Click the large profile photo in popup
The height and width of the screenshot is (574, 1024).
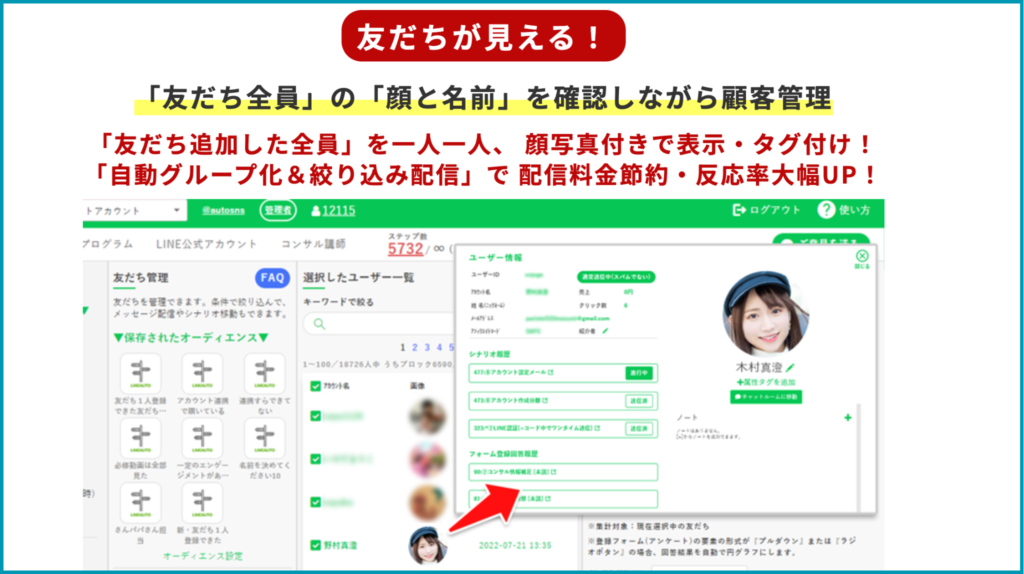coord(765,314)
